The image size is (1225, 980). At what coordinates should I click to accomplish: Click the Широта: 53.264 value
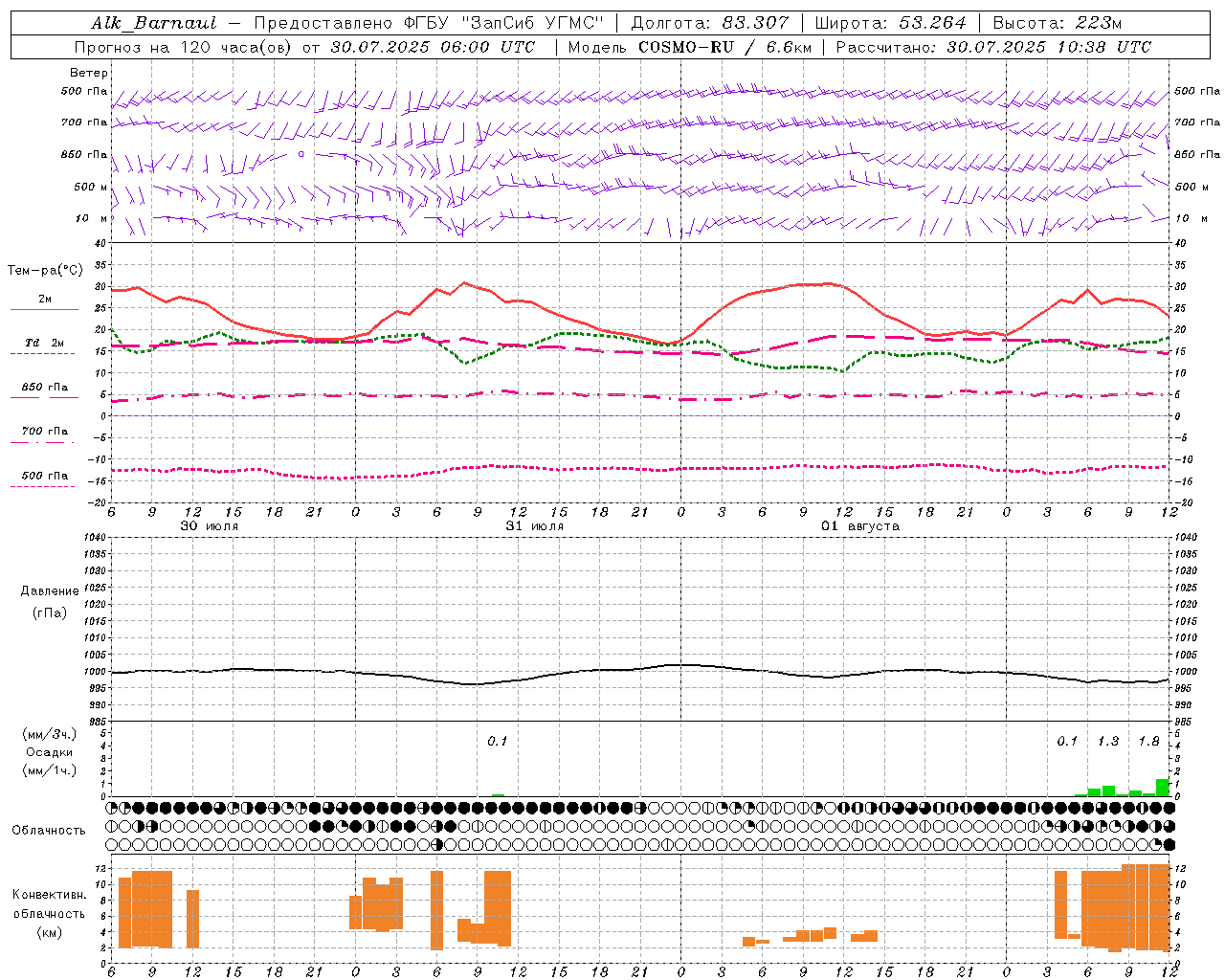tap(891, 23)
